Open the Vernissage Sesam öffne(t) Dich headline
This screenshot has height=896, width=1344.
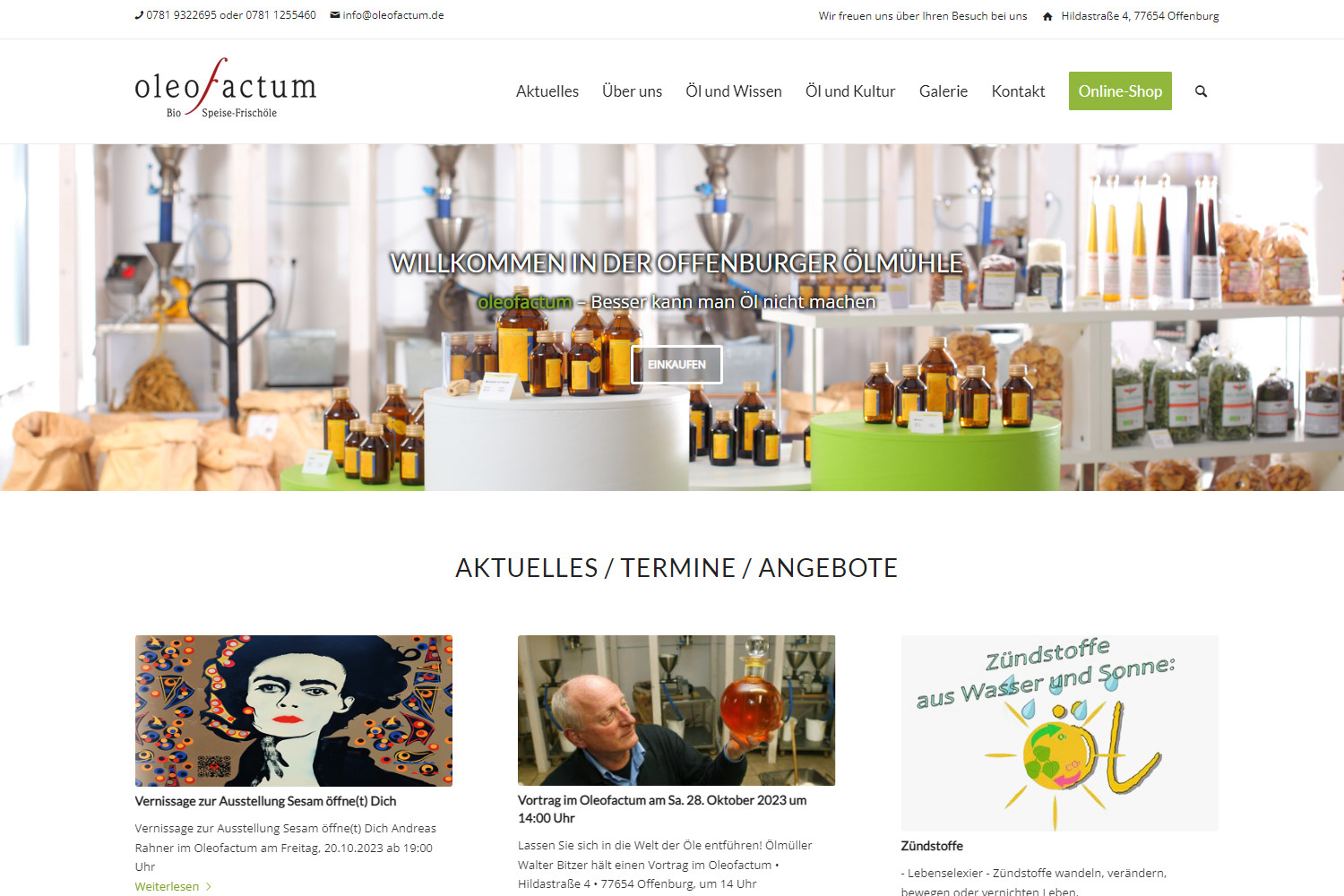click(x=265, y=801)
